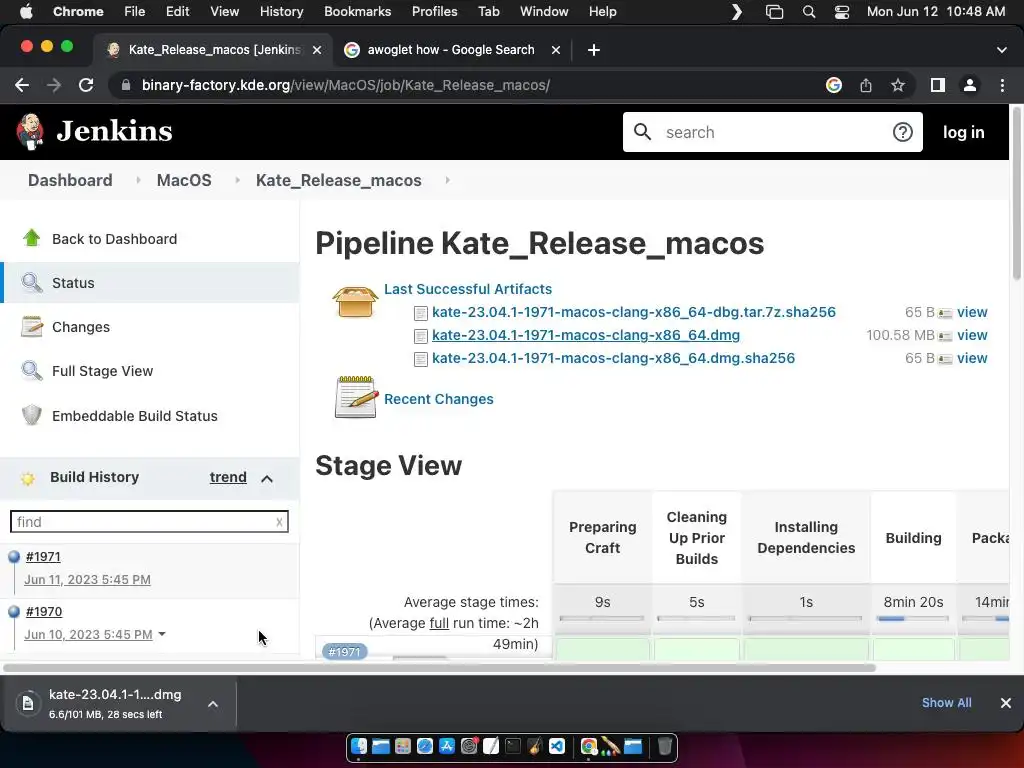Click the vertical page scrollbar thumb
This screenshot has width=1024, height=768.
click(x=1017, y=193)
